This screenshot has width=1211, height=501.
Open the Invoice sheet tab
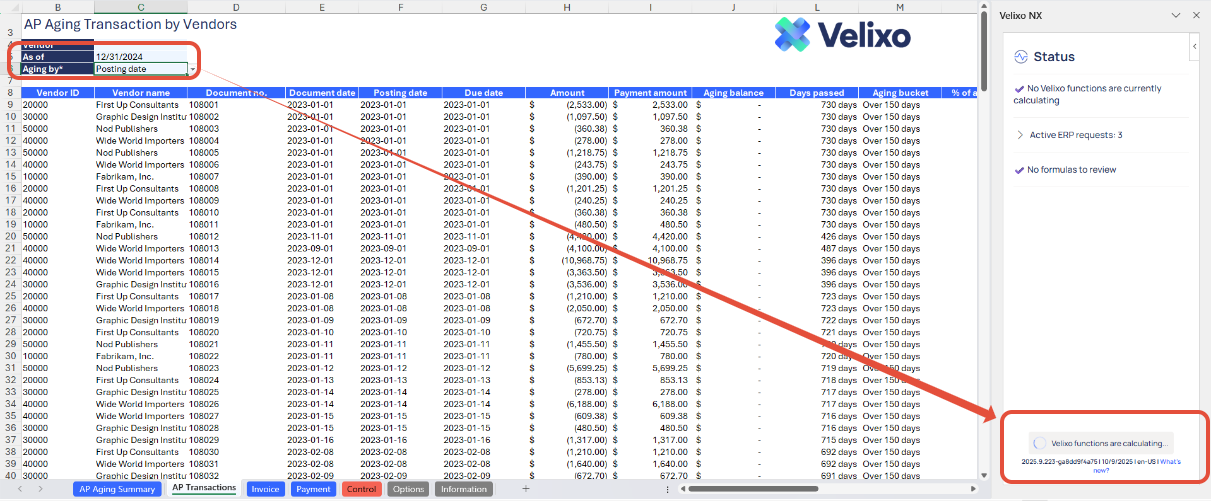point(265,489)
